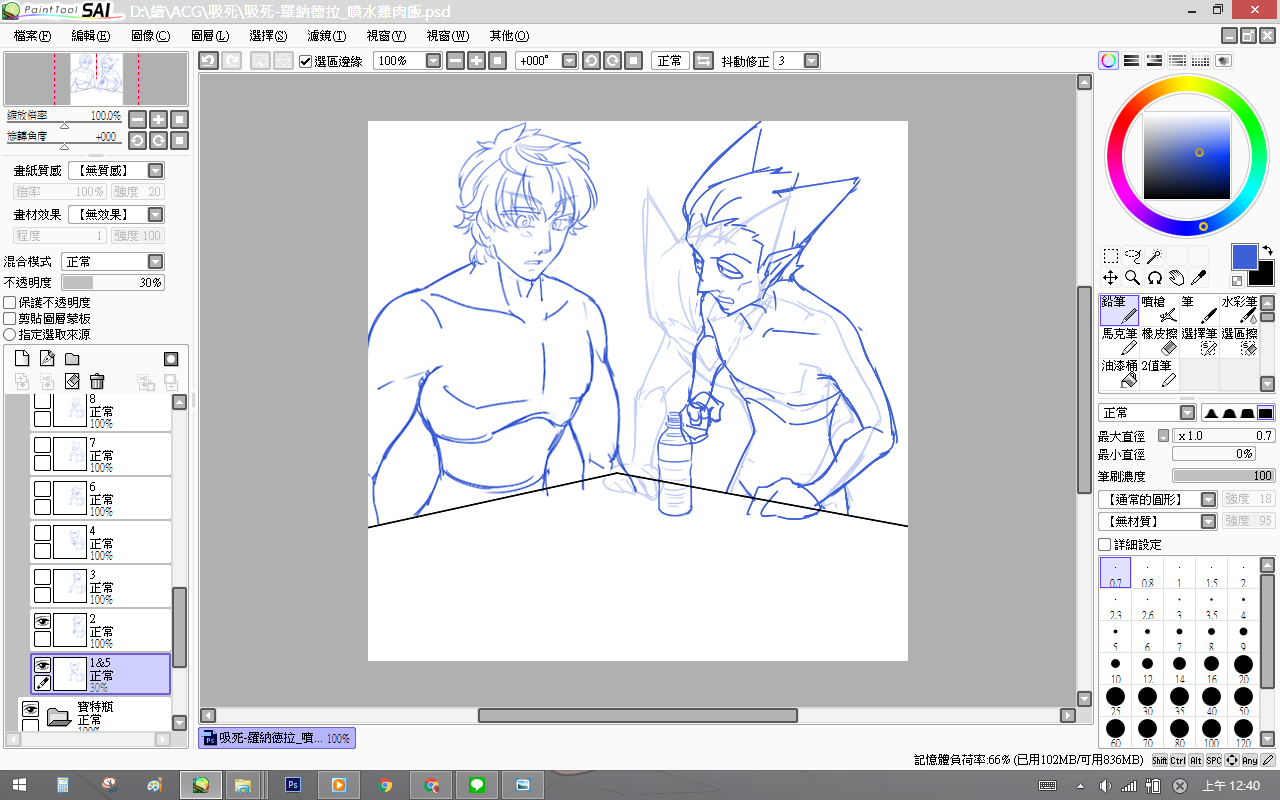The width and height of the screenshot is (1280, 800).
Task: Select the 油漆桶 paint bucket tool
Action: [x=1119, y=374]
